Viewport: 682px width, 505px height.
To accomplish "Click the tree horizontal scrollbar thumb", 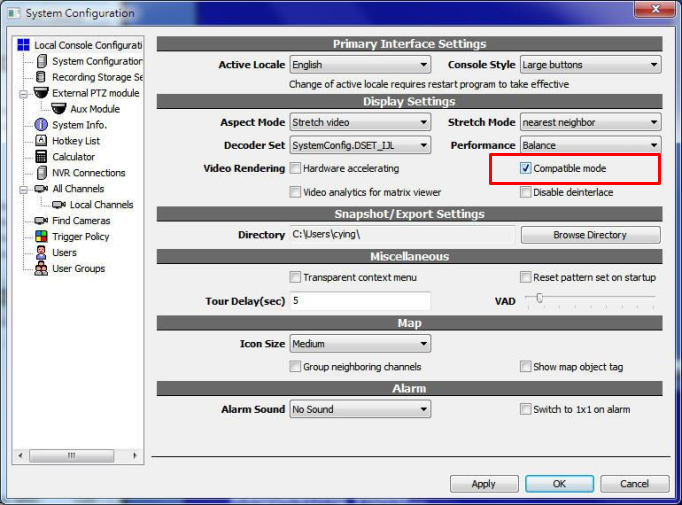I will 72,455.
